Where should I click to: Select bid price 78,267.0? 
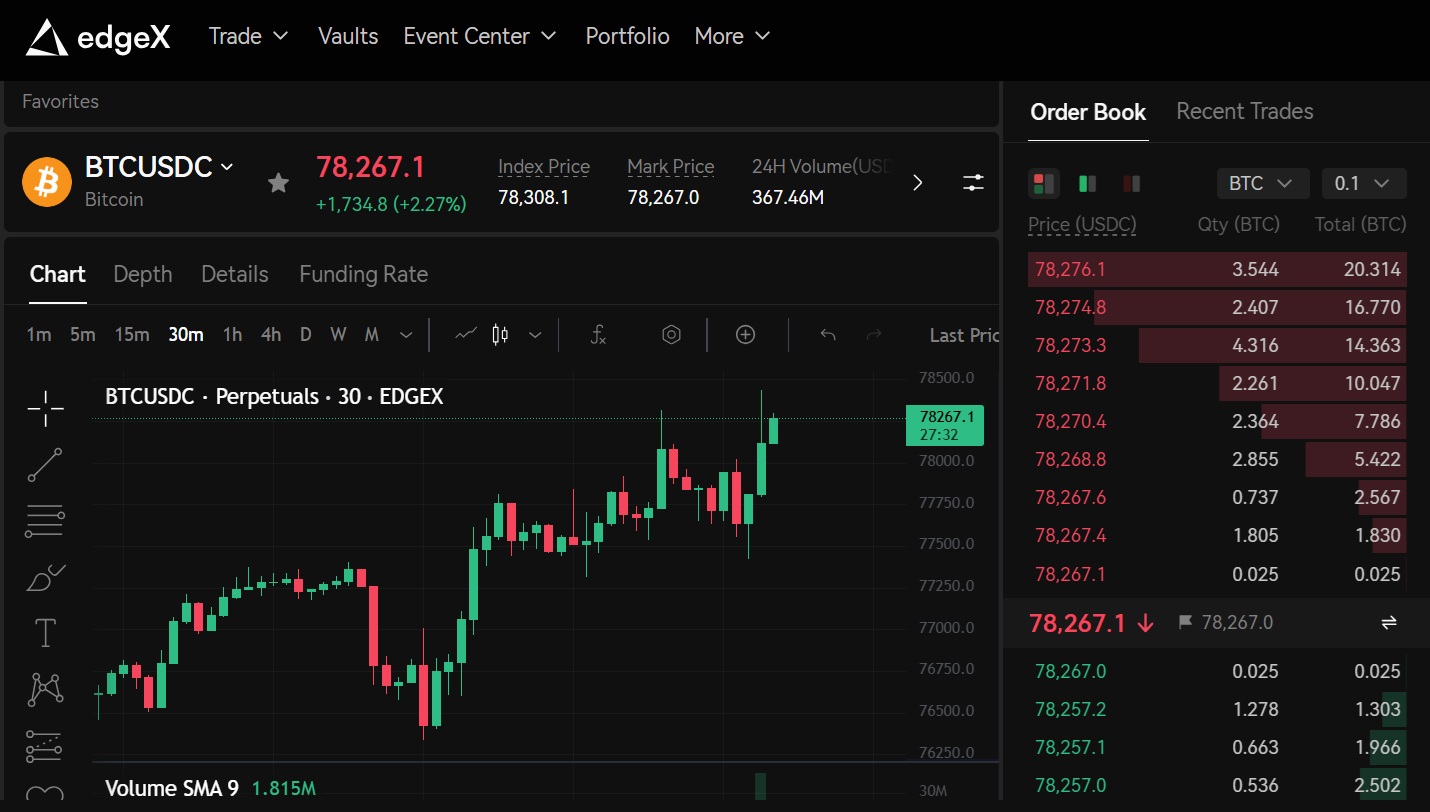tap(1070, 671)
